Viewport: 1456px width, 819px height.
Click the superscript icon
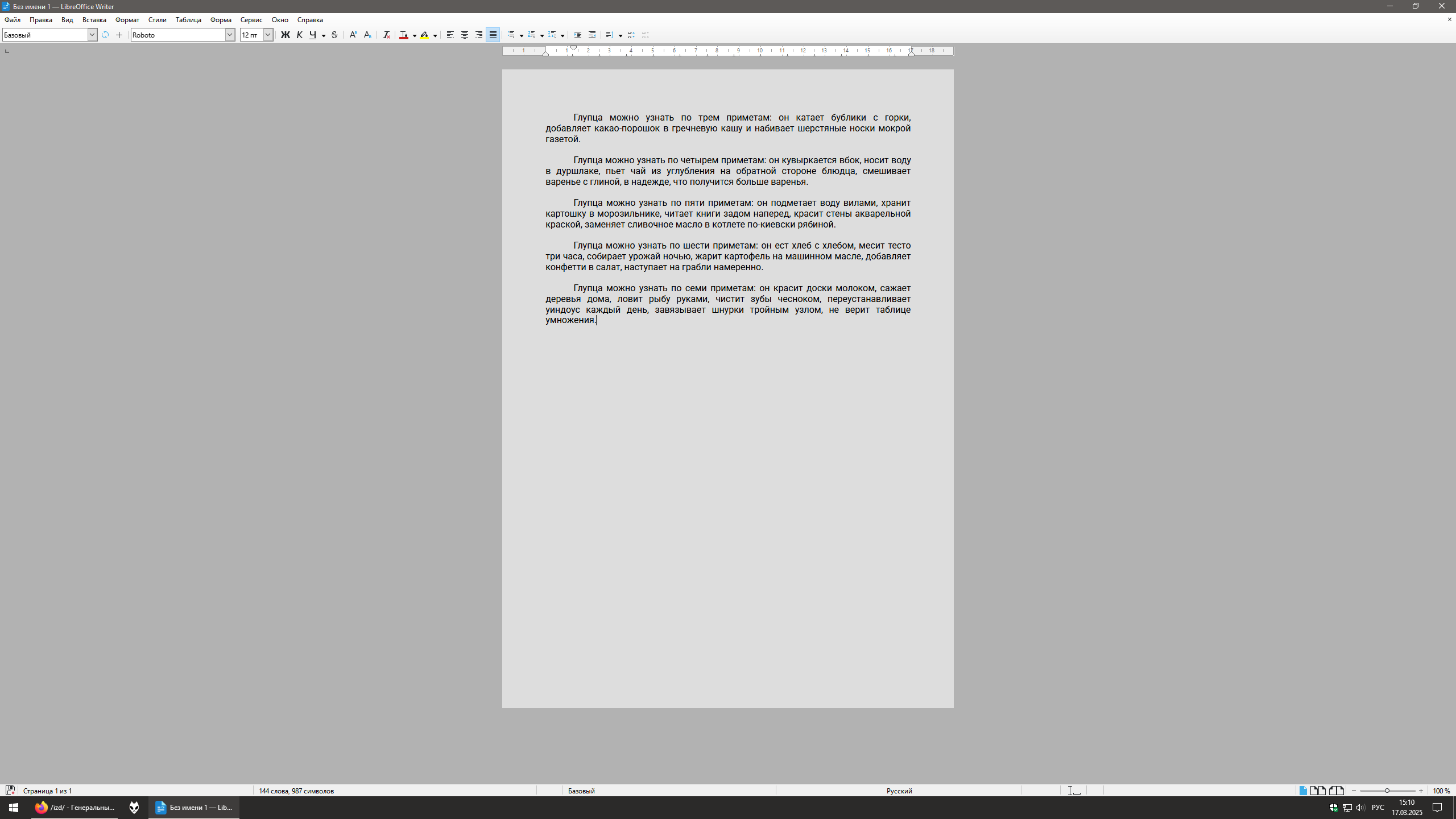point(353,35)
